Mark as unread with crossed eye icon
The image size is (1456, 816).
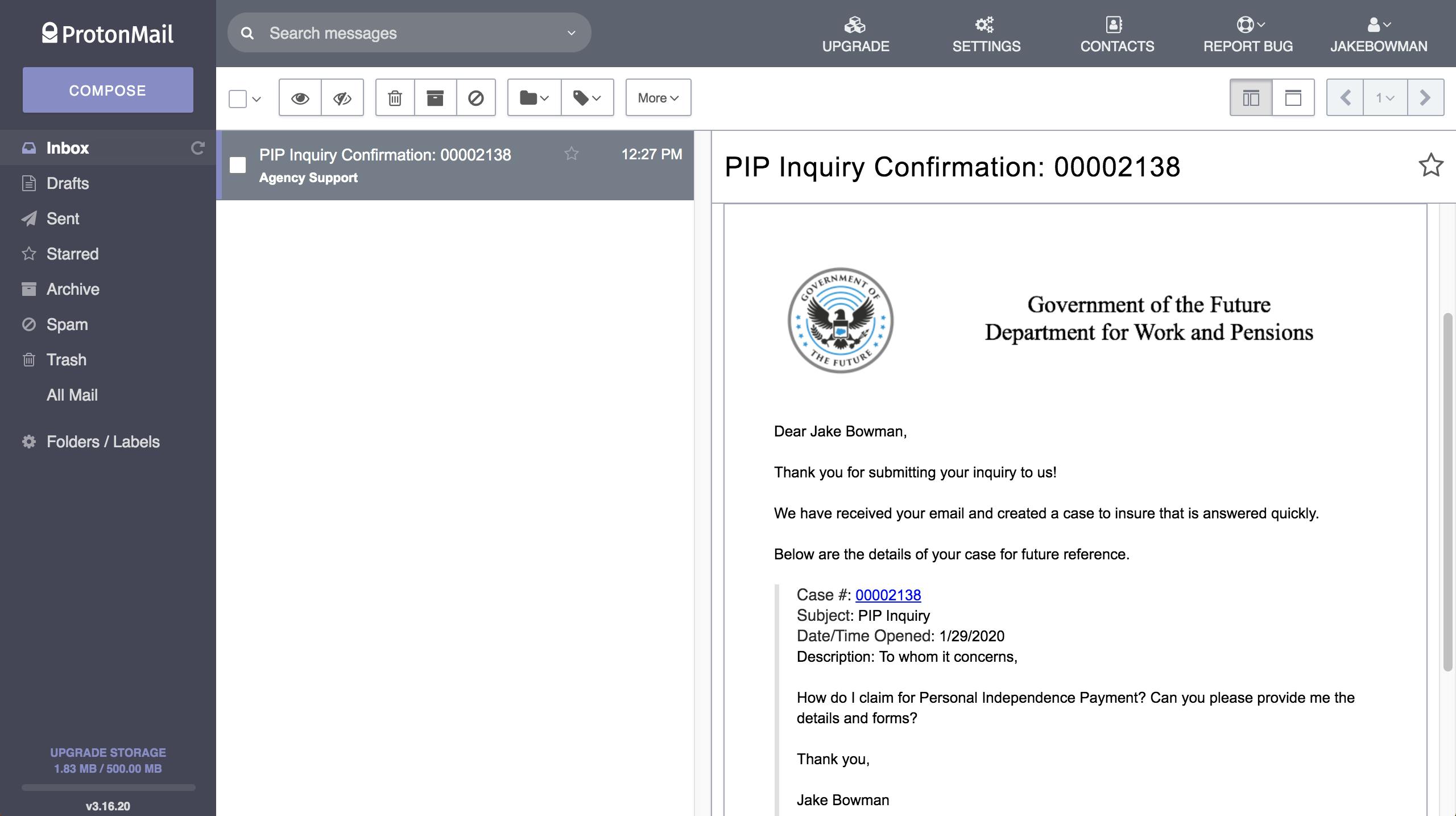click(342, 98)
